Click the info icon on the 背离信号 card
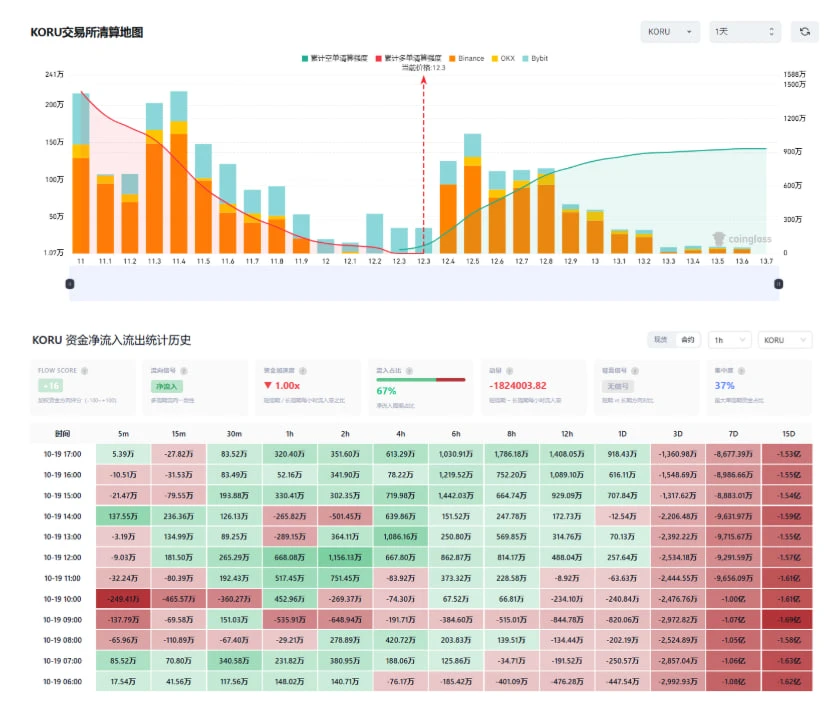Viewport: 835px width, 707px height. click(x=635, y=371)
